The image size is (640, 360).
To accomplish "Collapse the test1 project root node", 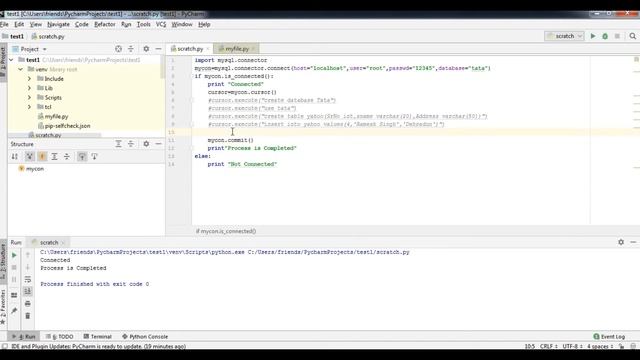I will 11,60.
